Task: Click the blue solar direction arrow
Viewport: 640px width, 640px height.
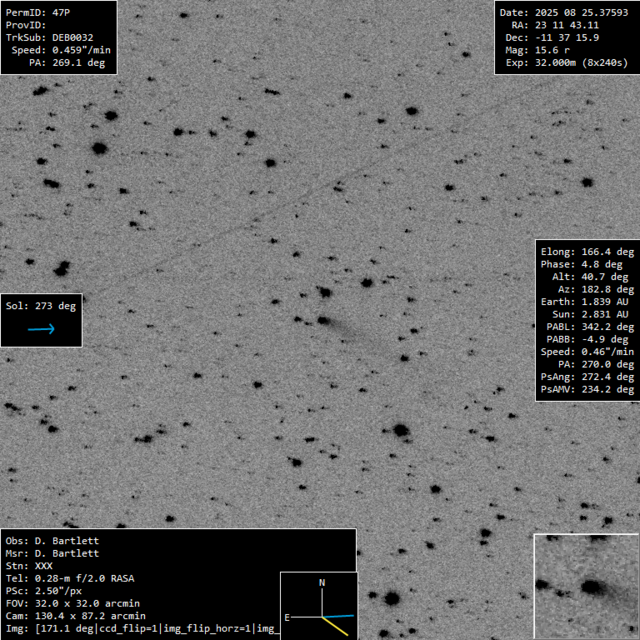Action: click(x=41, y=328)
